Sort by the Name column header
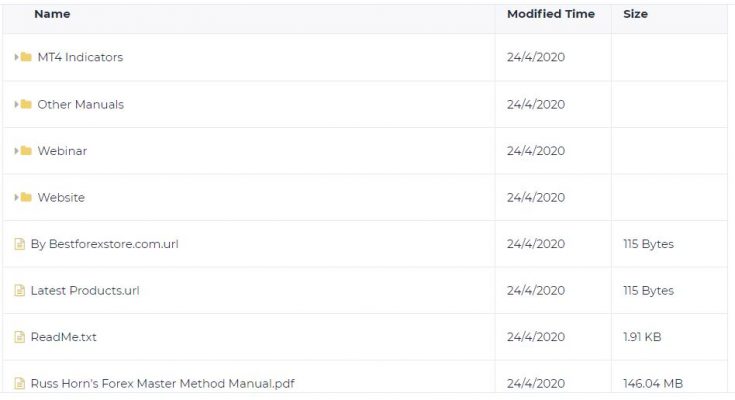The image size is (735, 400). tap(52, 14)
